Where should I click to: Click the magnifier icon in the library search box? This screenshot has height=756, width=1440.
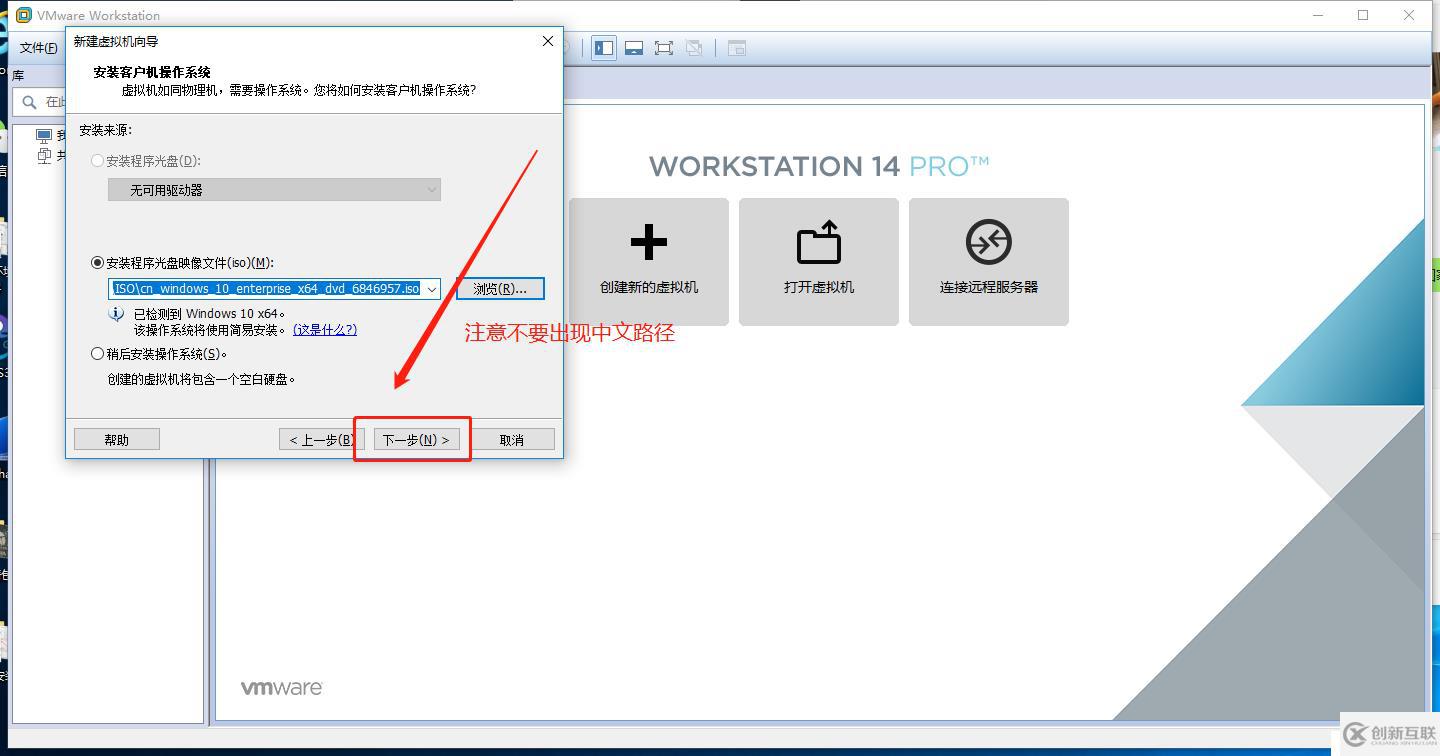click(x=30, y=101)
